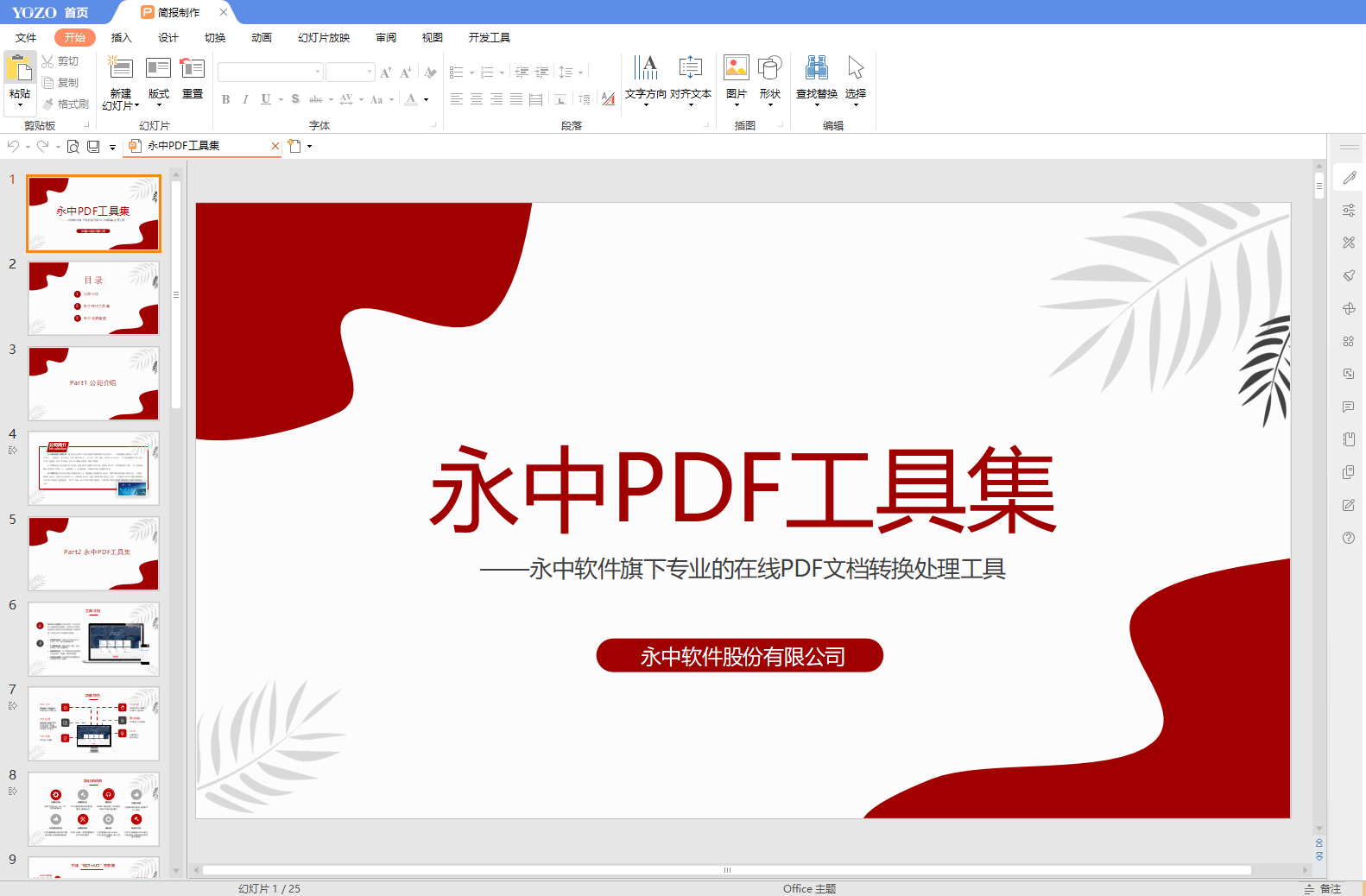Select slide 6 thumbnail in the panel

pos(93,639)
